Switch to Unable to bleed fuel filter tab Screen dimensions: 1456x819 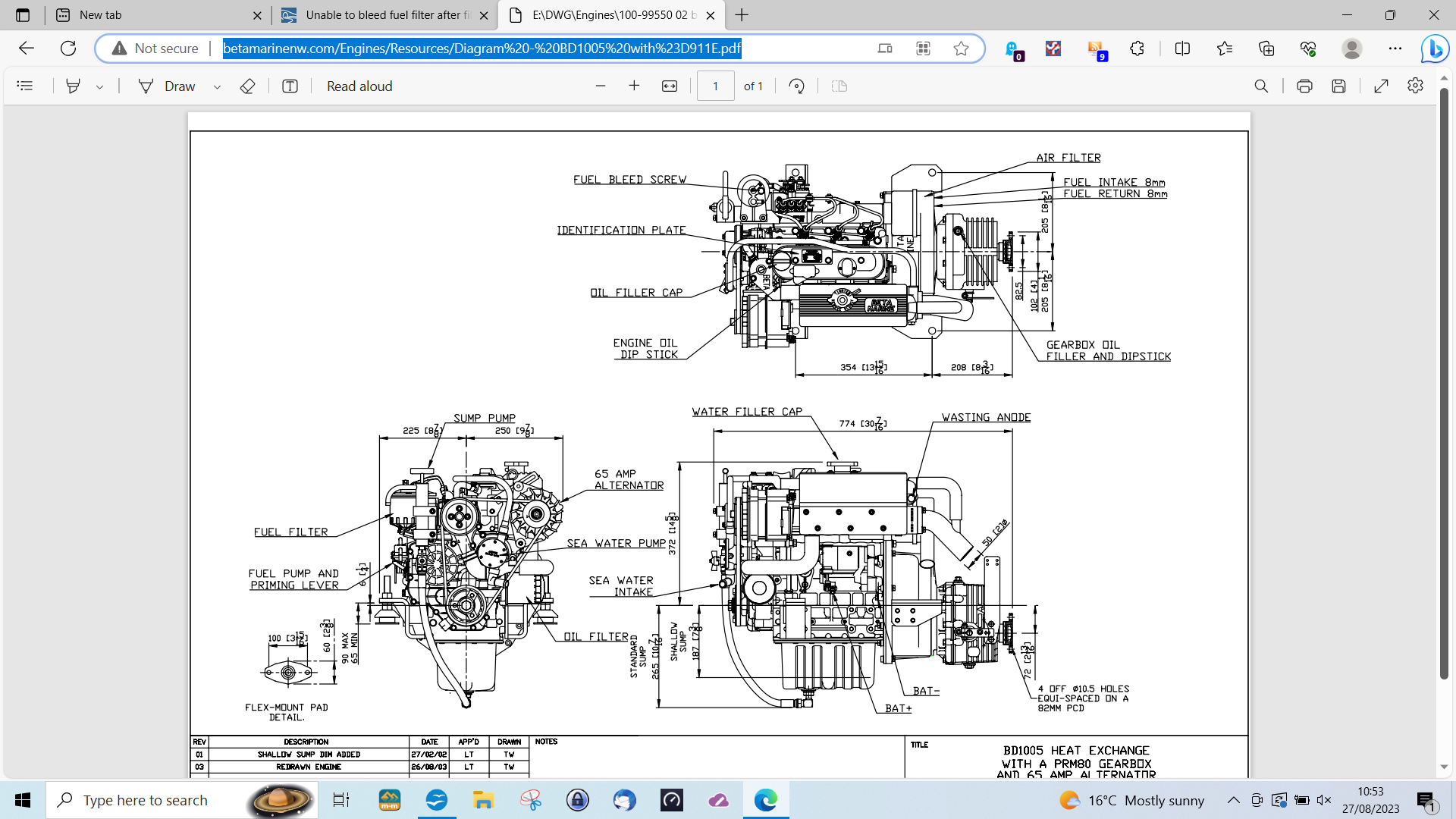383,15
